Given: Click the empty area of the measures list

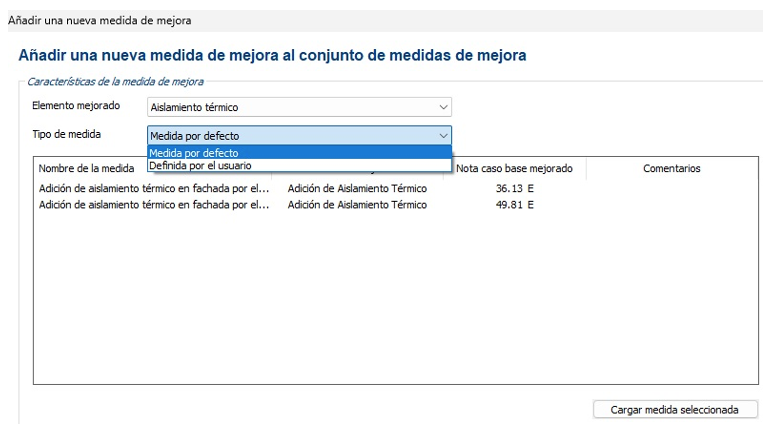Looking at the screenshot, I should 395,300.
